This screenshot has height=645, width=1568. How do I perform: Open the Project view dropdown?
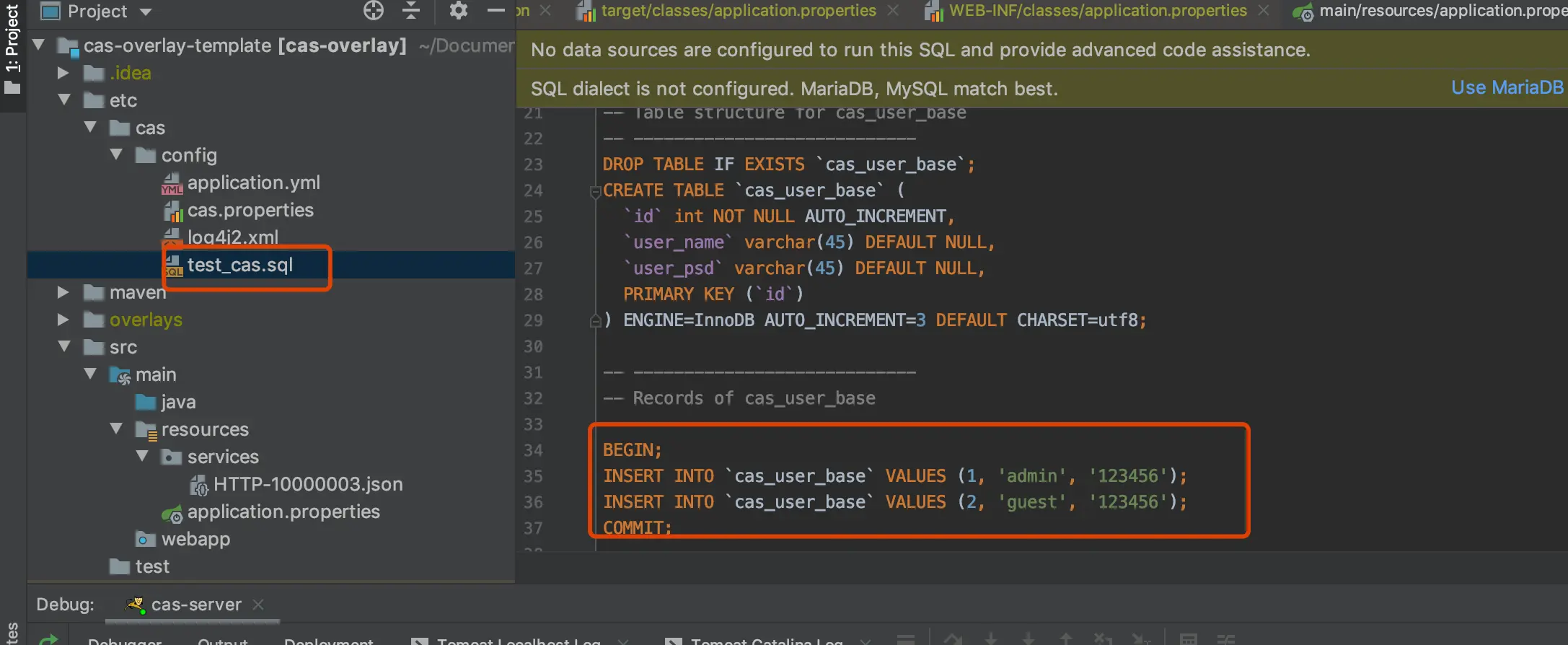pos(146,12)
